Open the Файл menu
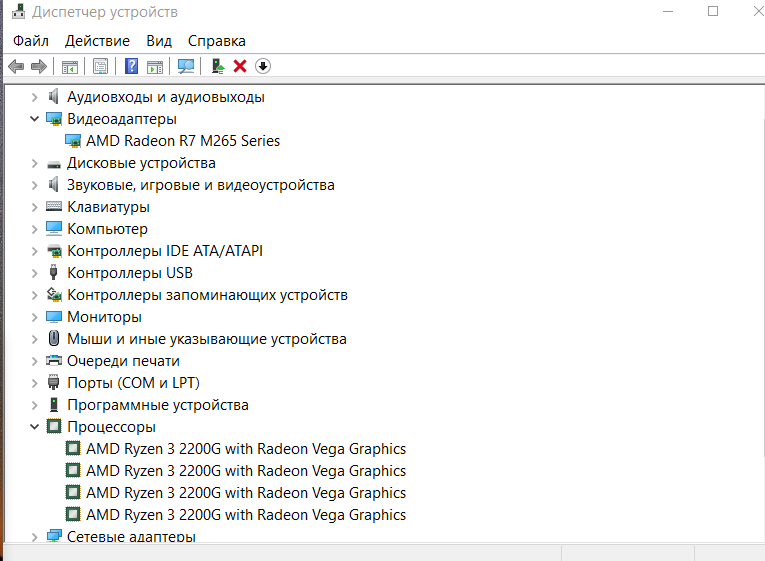Viewport: 765px width, 561px height. [x=31, y=41]
